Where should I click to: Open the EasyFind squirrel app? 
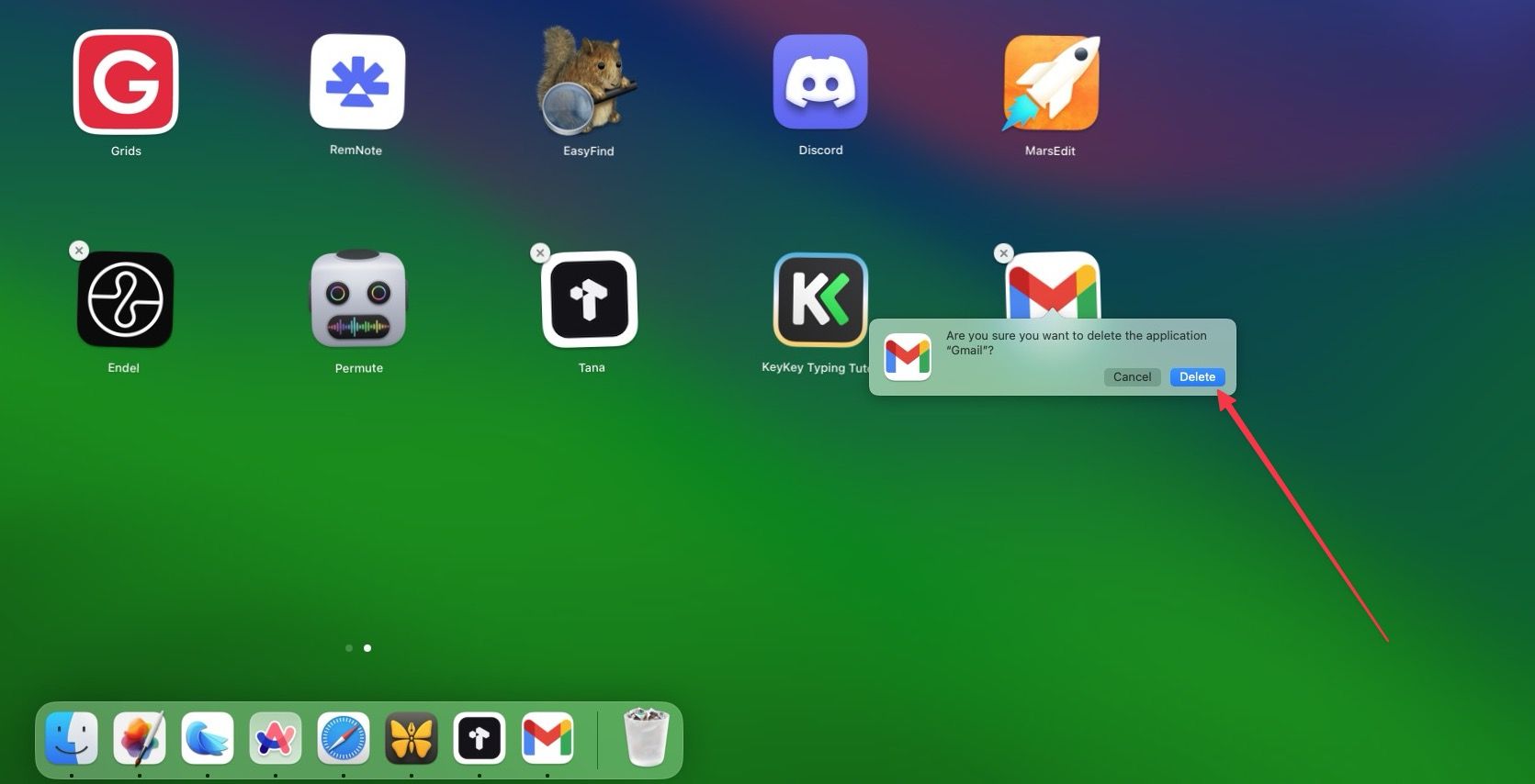point(588,83)
